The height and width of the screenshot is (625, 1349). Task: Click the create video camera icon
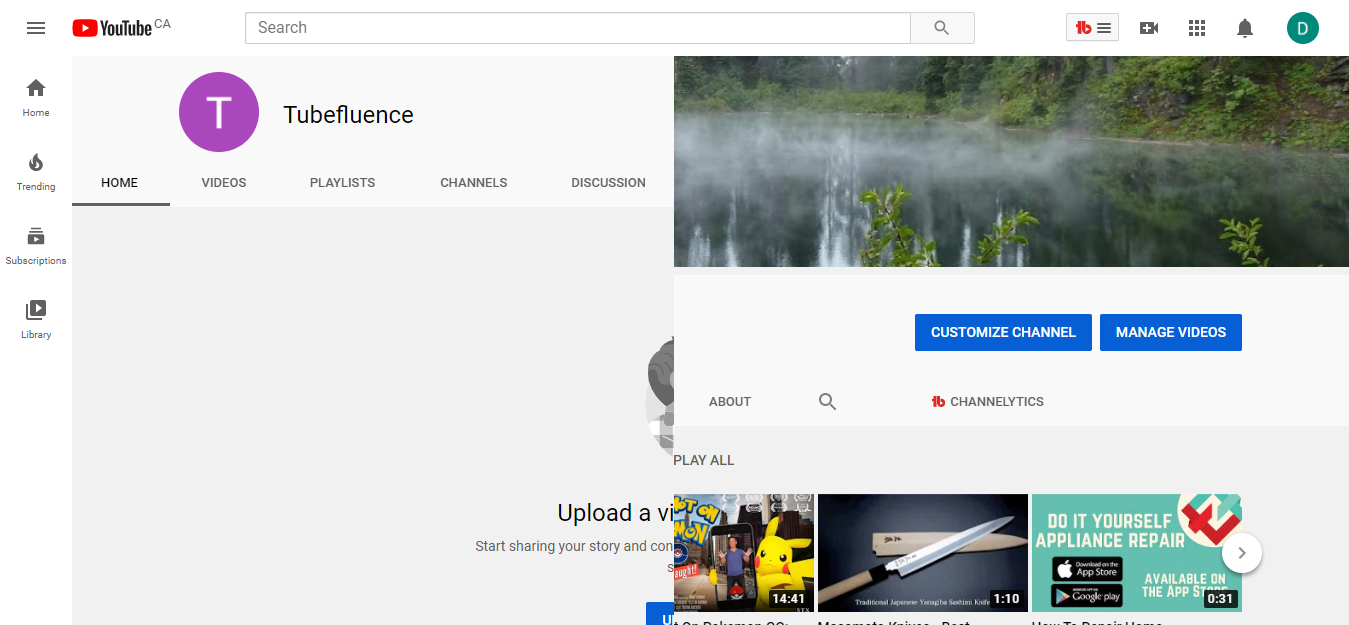1149,28
